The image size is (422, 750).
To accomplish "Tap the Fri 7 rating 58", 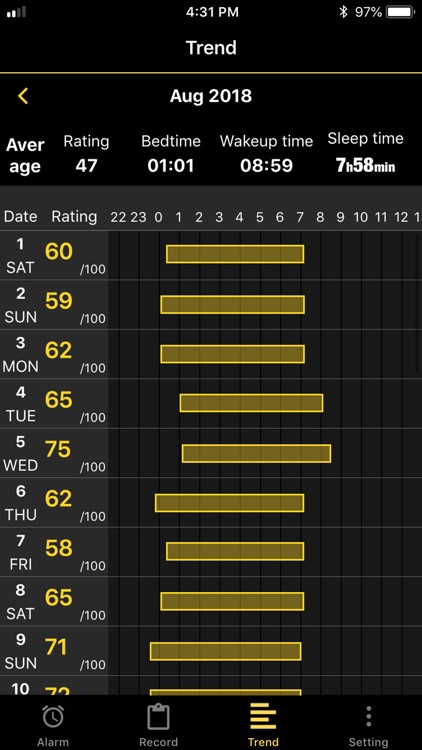I will tap(58, 548).
